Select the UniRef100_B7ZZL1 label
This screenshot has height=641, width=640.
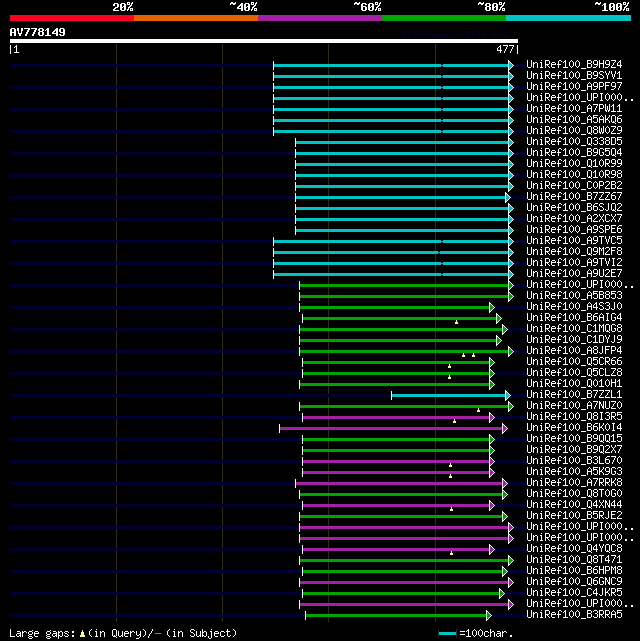coord(574,394)
